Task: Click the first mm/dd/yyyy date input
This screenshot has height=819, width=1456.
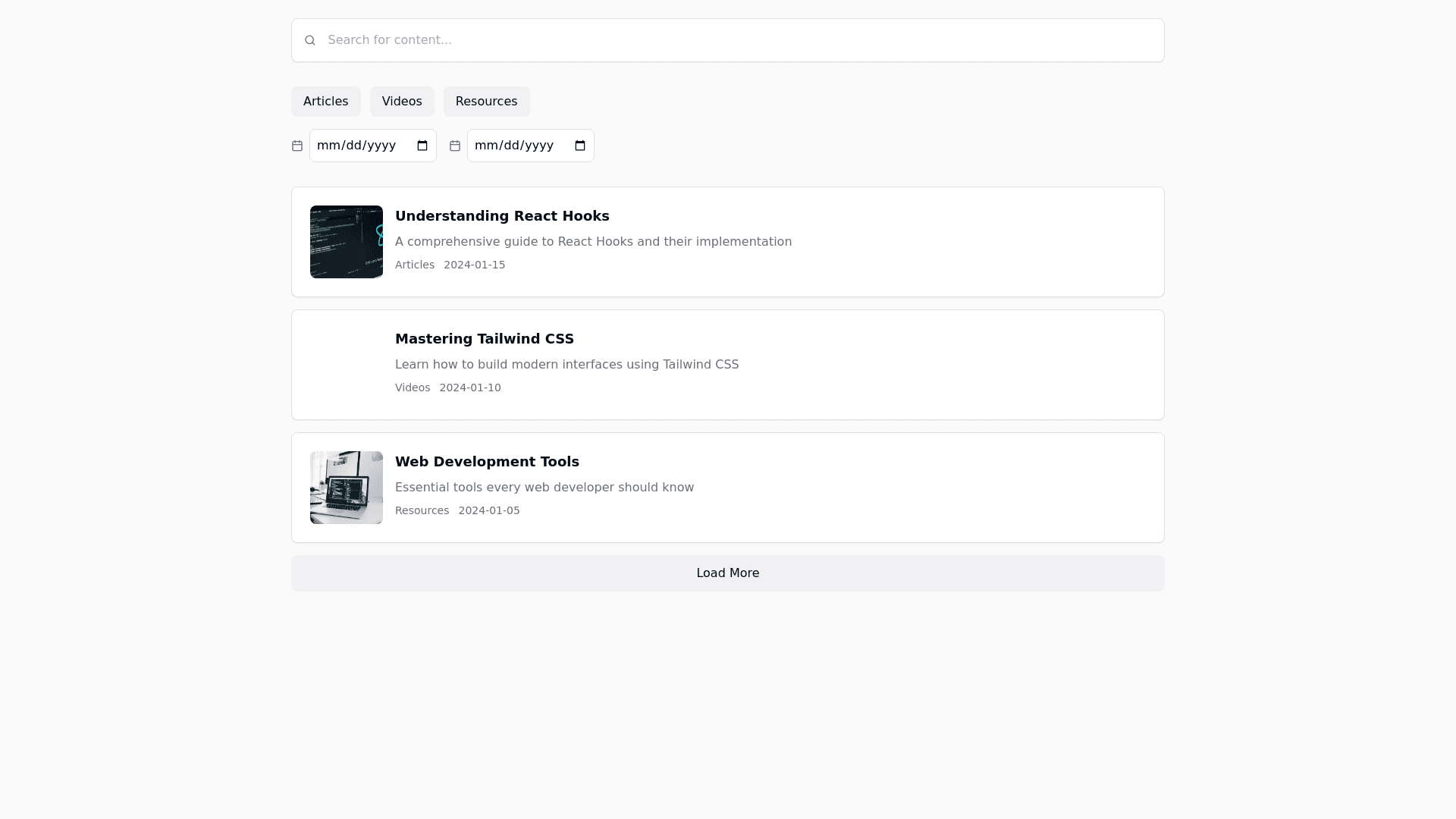Action: [x=356, y=146]
